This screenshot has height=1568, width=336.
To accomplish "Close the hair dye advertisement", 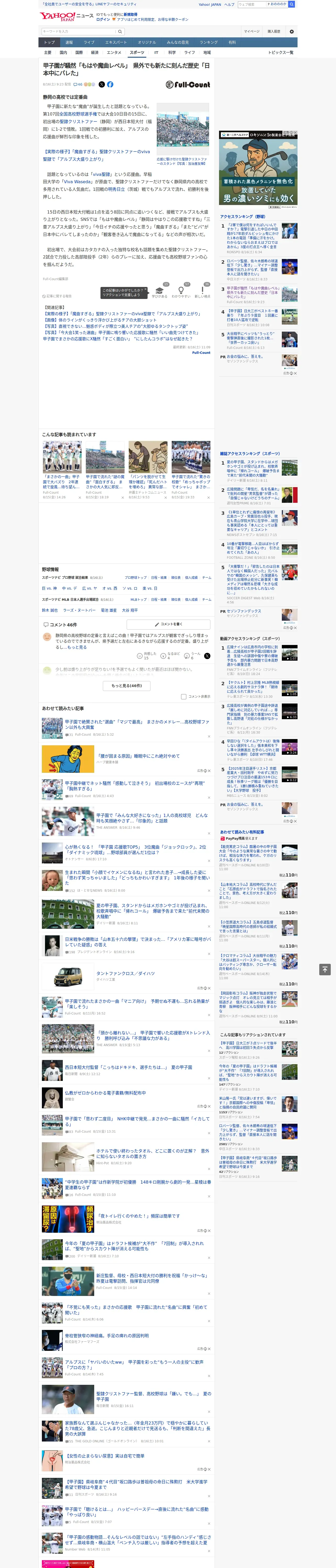I will pos(295,133).
